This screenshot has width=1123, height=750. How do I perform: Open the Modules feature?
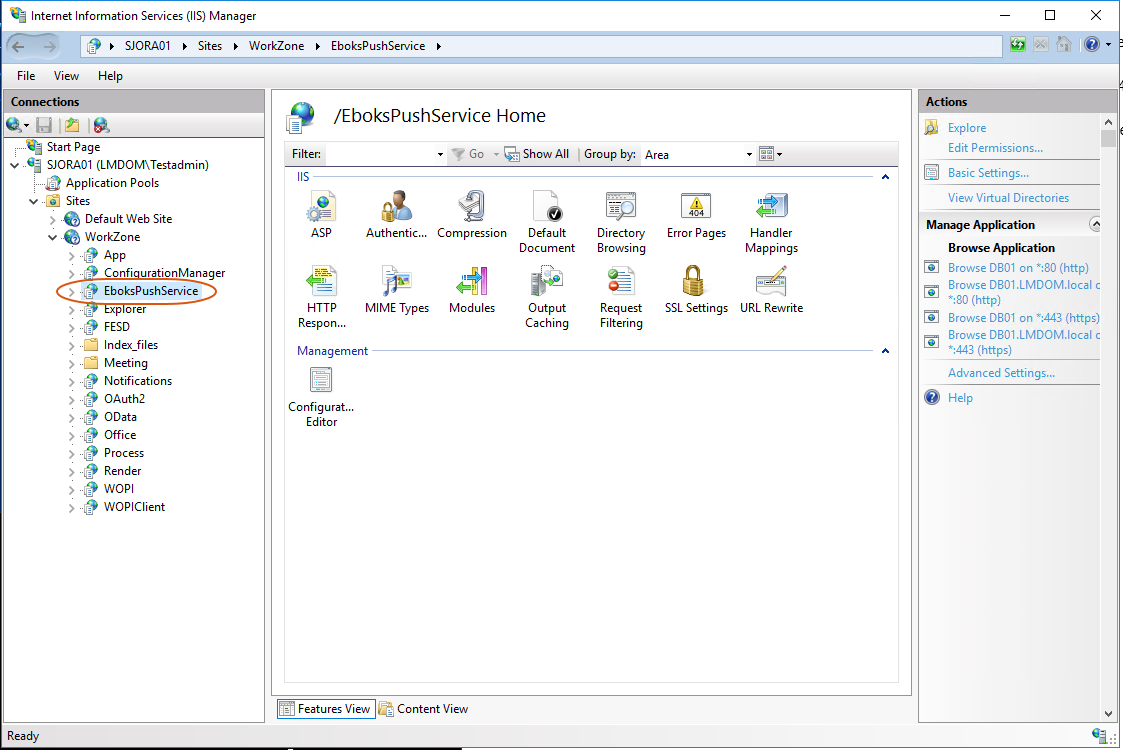pyautogui.click(x=472, y=290)
